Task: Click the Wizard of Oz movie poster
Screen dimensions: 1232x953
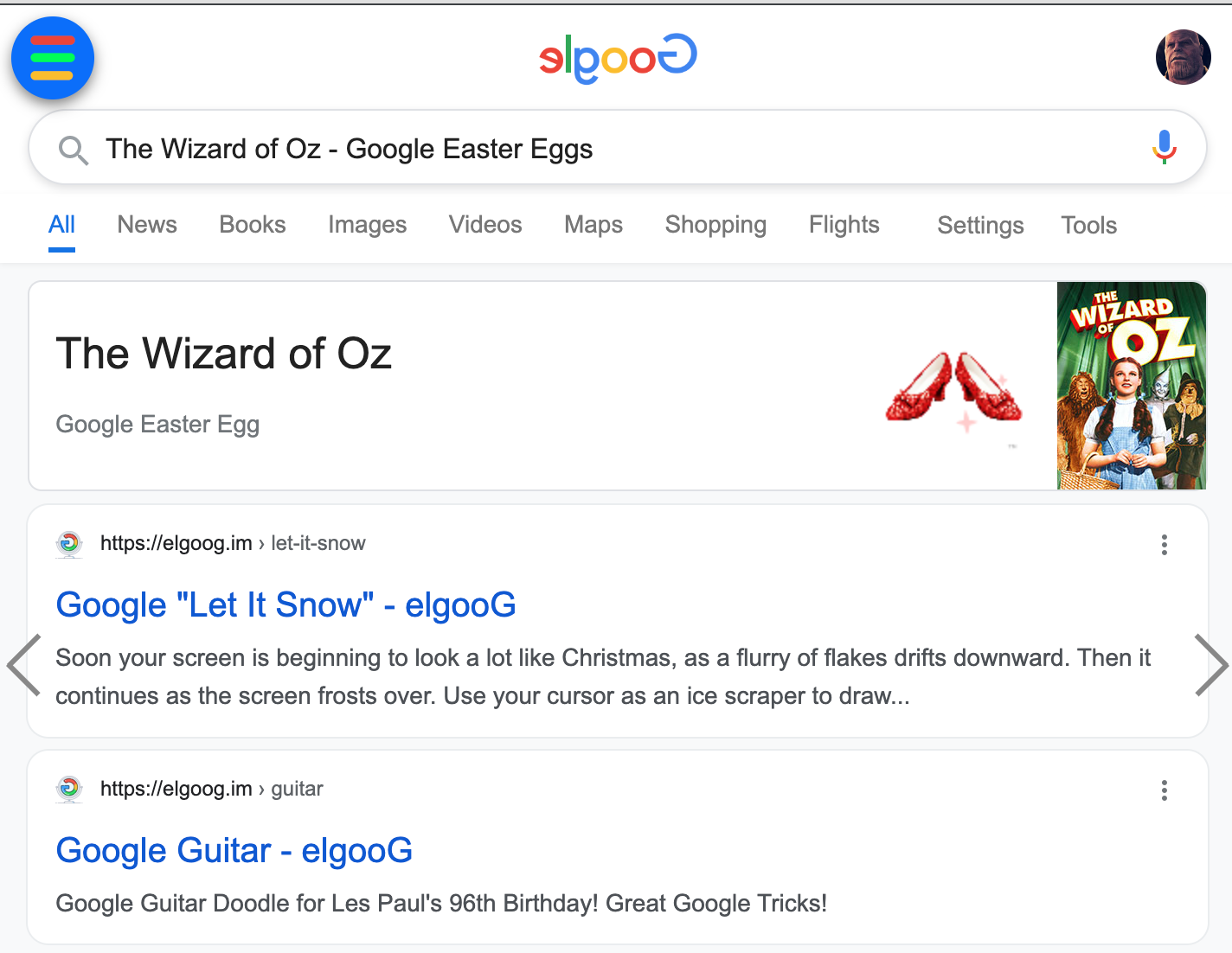Action: [x=1131, y=386]
